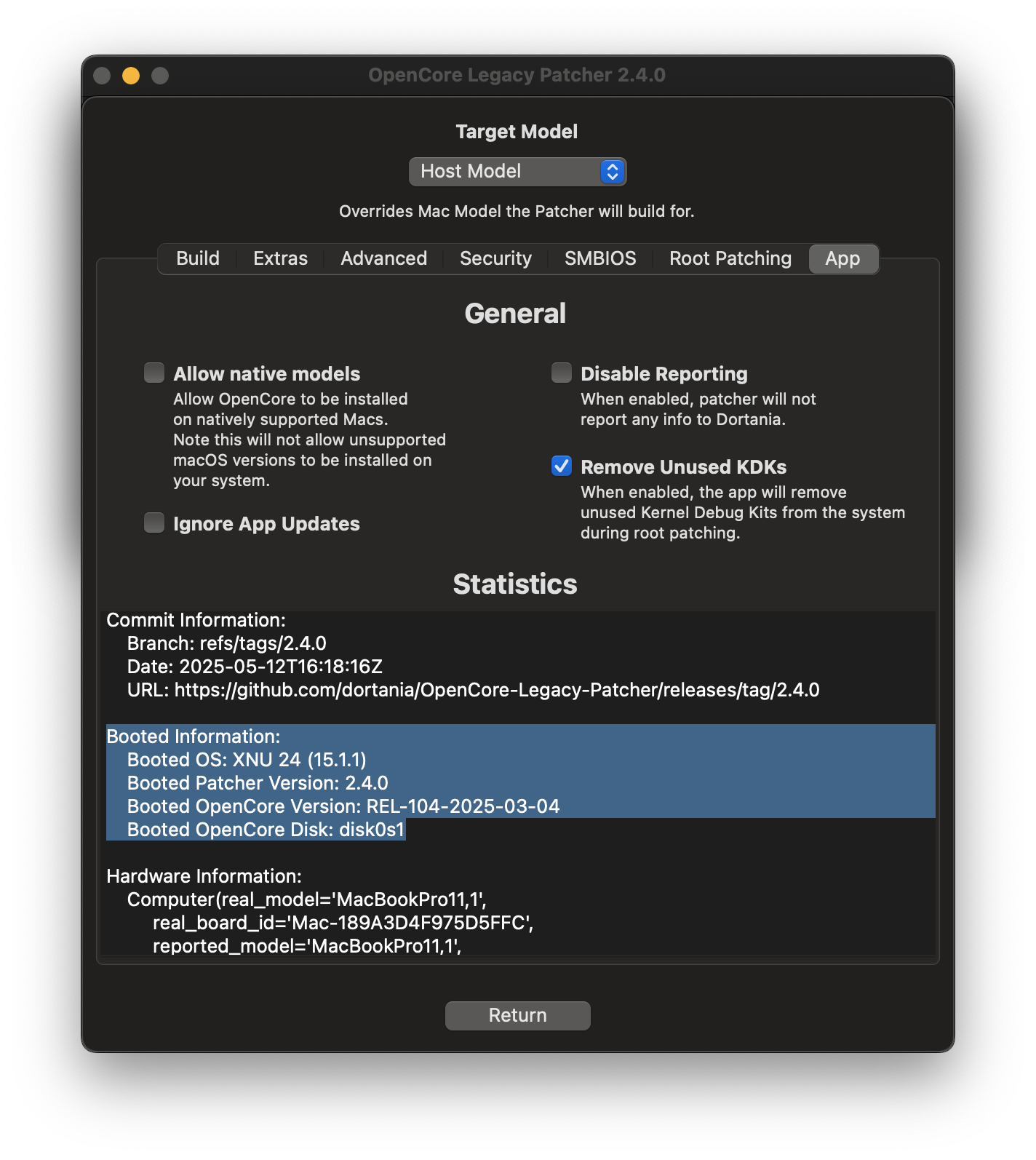Select the App tab
The height and width of the screenshot is (1160, 1036).
click(842, 259)
